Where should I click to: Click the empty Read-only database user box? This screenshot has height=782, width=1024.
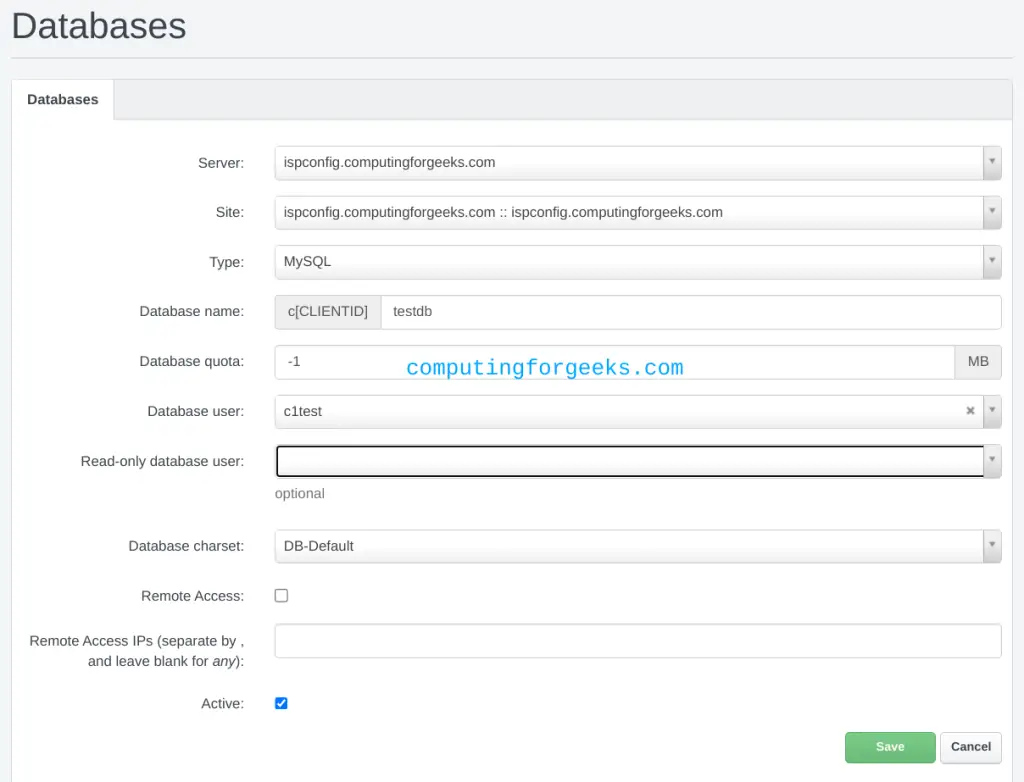(630, 461)
